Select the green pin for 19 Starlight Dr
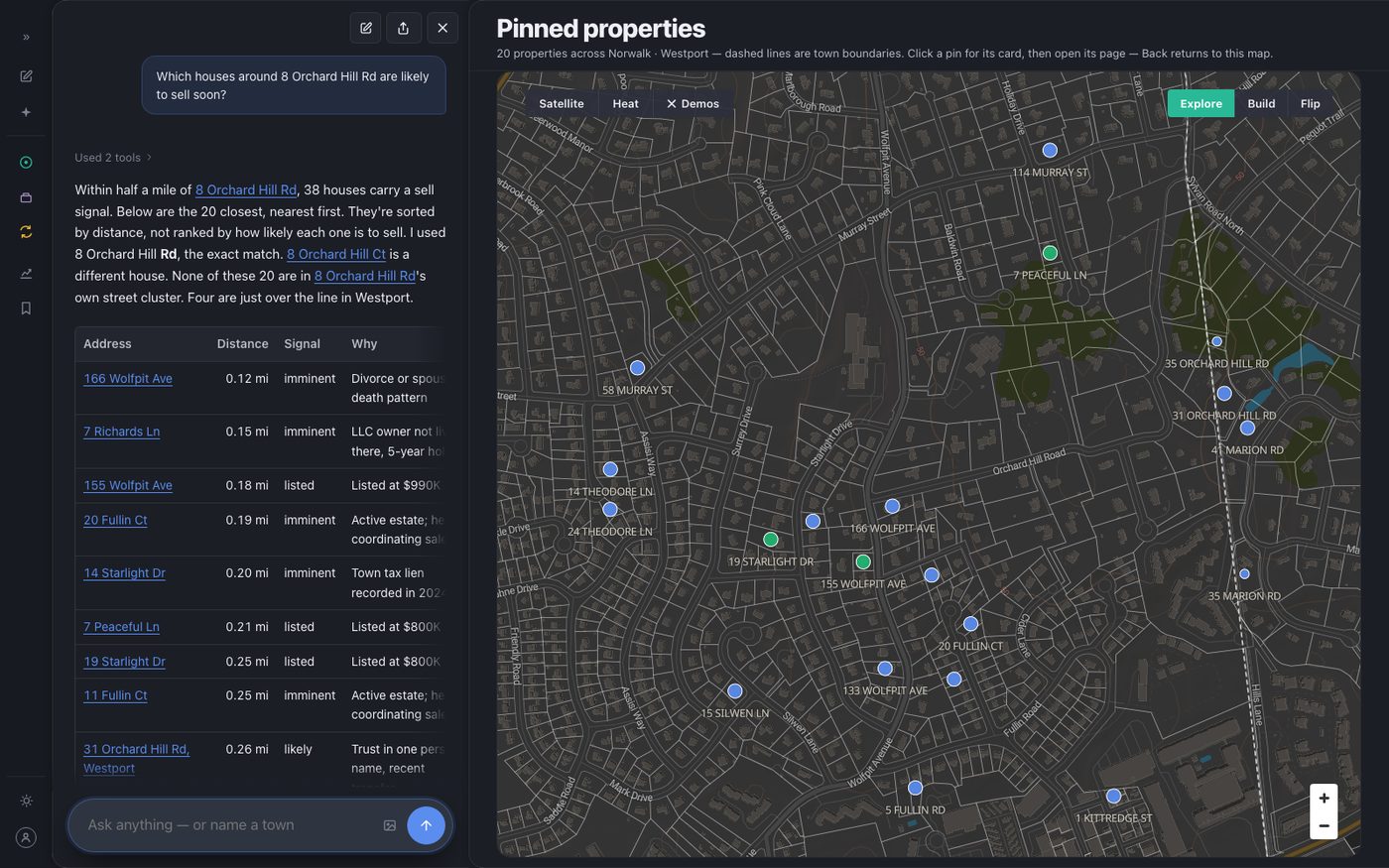The width and height of the screenshot is (1389, 868). (771, 540)
